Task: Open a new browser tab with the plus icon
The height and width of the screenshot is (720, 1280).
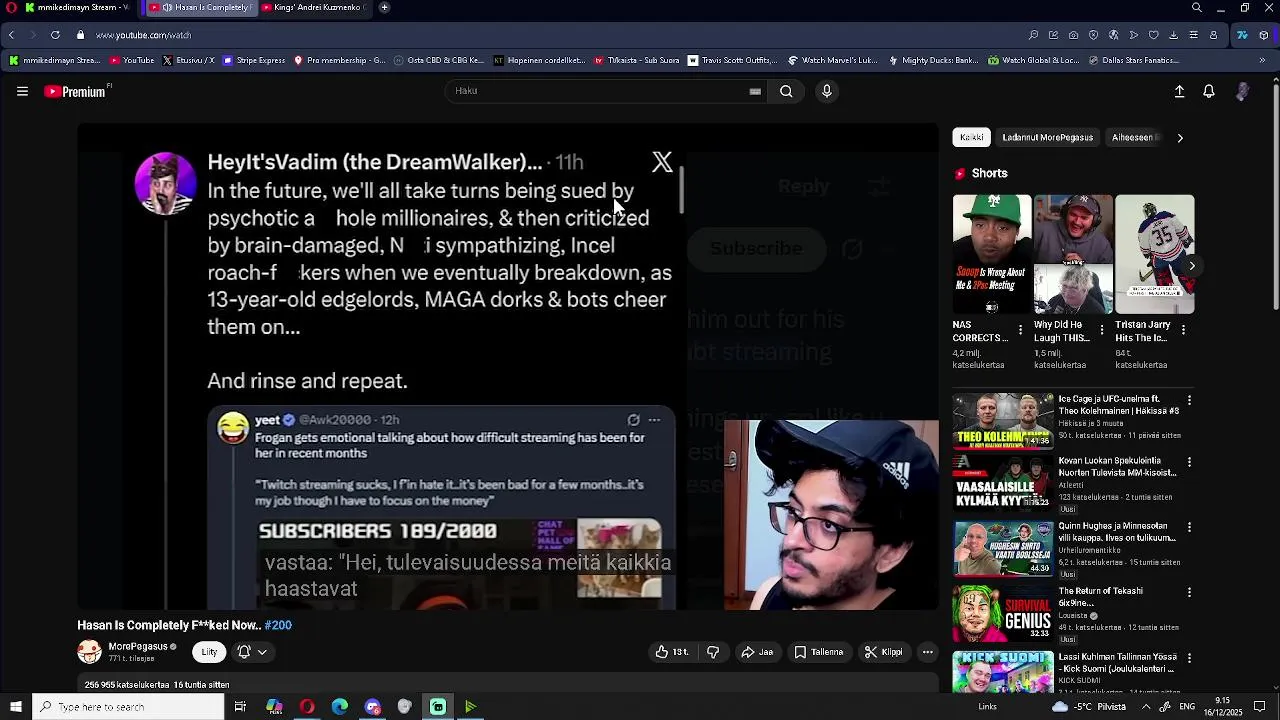Action: click(384, 7)
